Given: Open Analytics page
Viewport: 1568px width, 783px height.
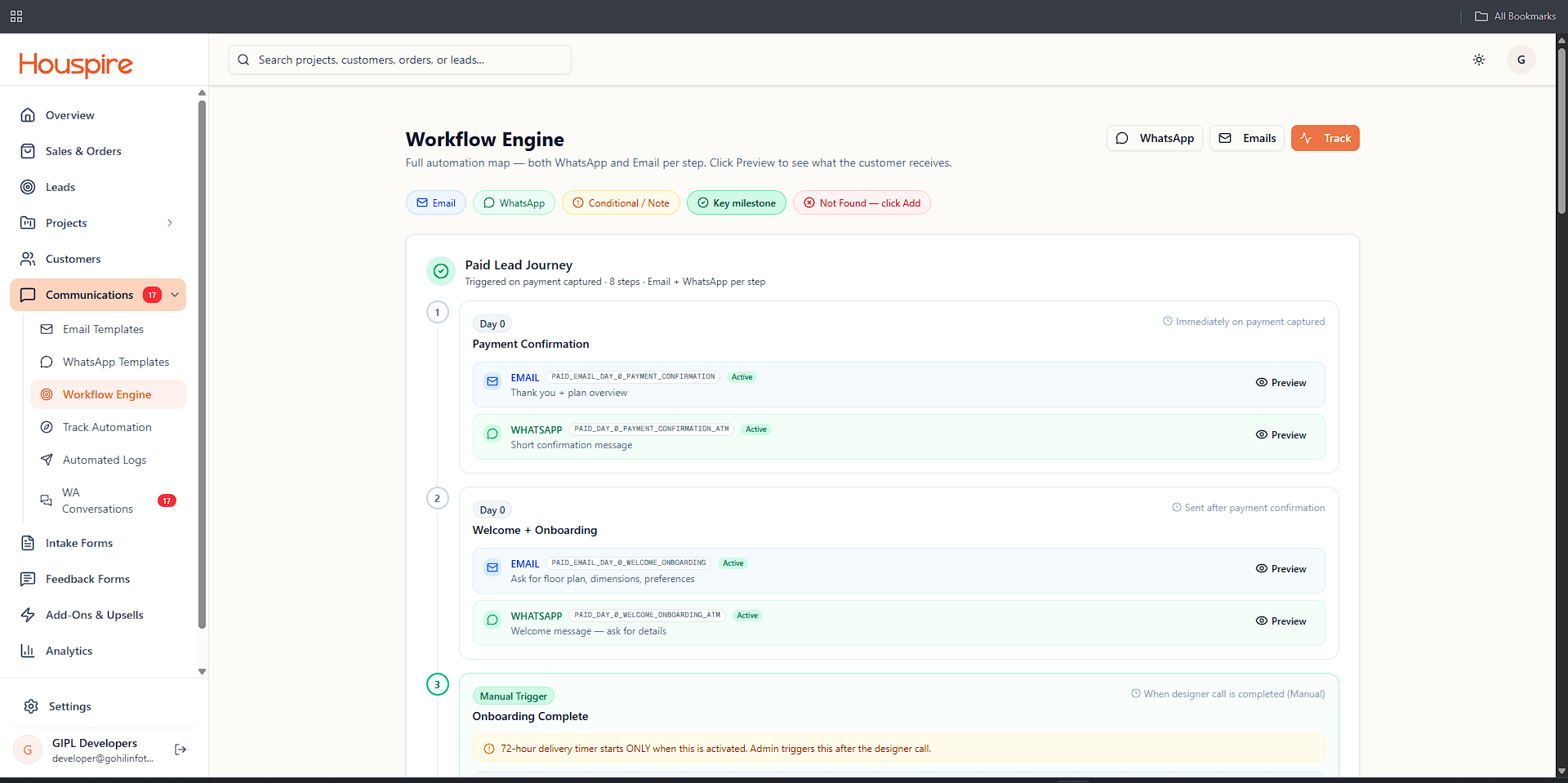Looking at the screenshot, I should (98, 651).
